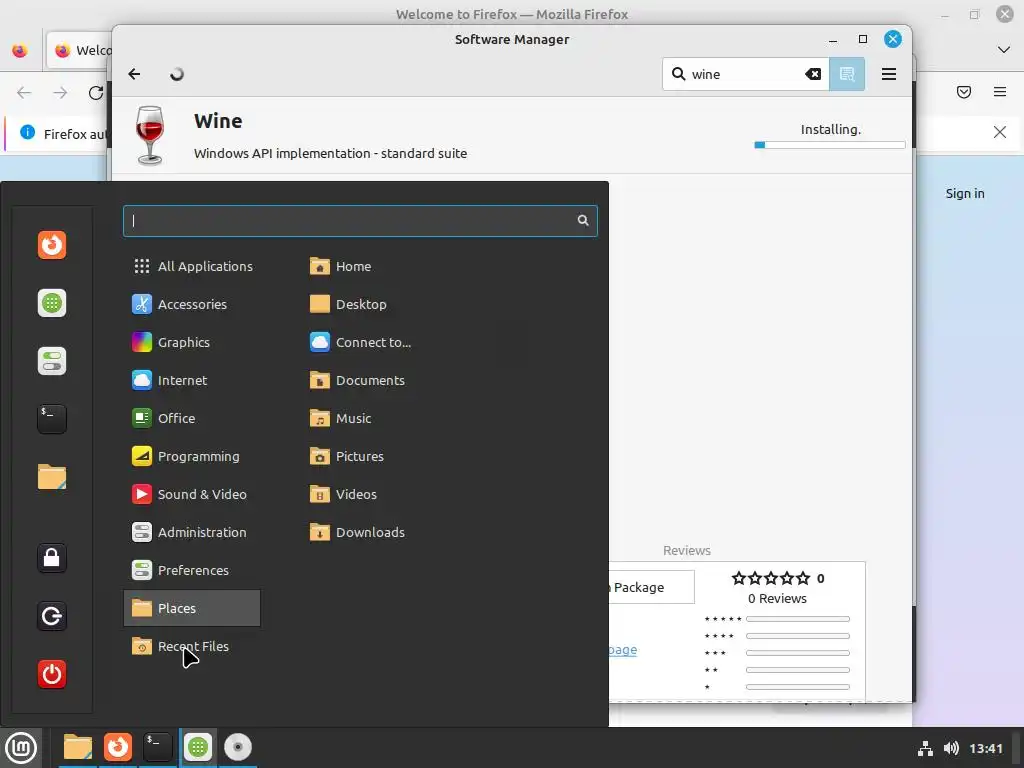The height and width of the screenshot is (768, 1024).
Task: Toggle the search-in-description button in Software Manager
Action: pos(847,74)
